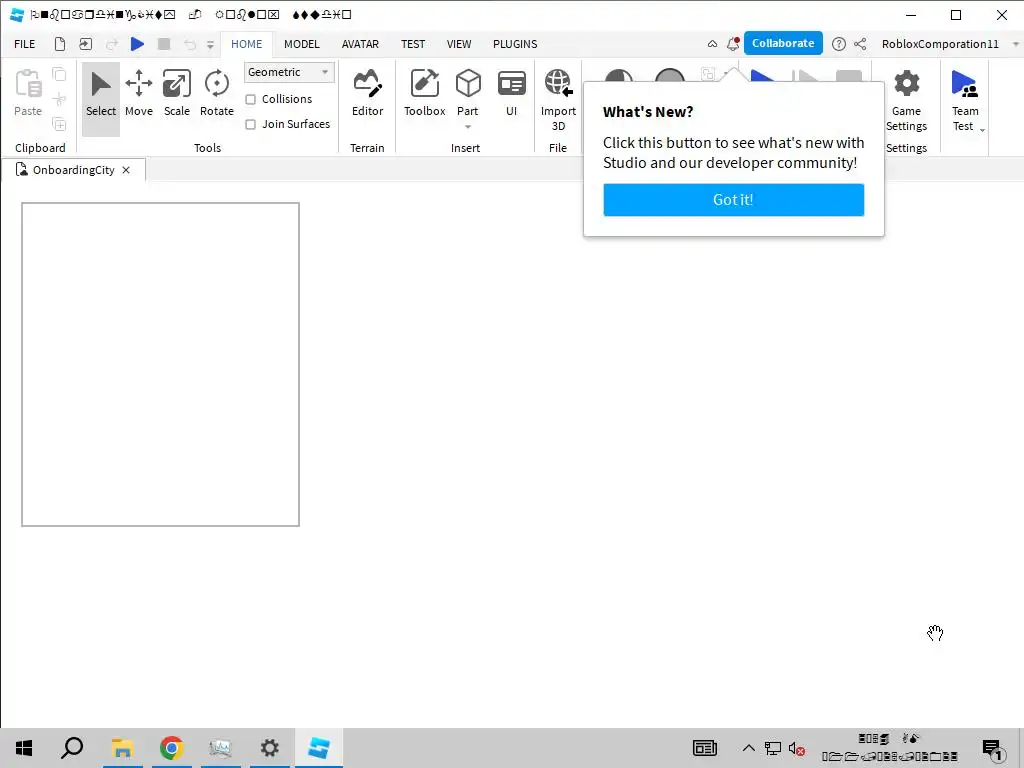Open the Geometric mode dropdown
Image resolution: width=1024 pixels, height=768 pixels.
(x=289, y=72)
